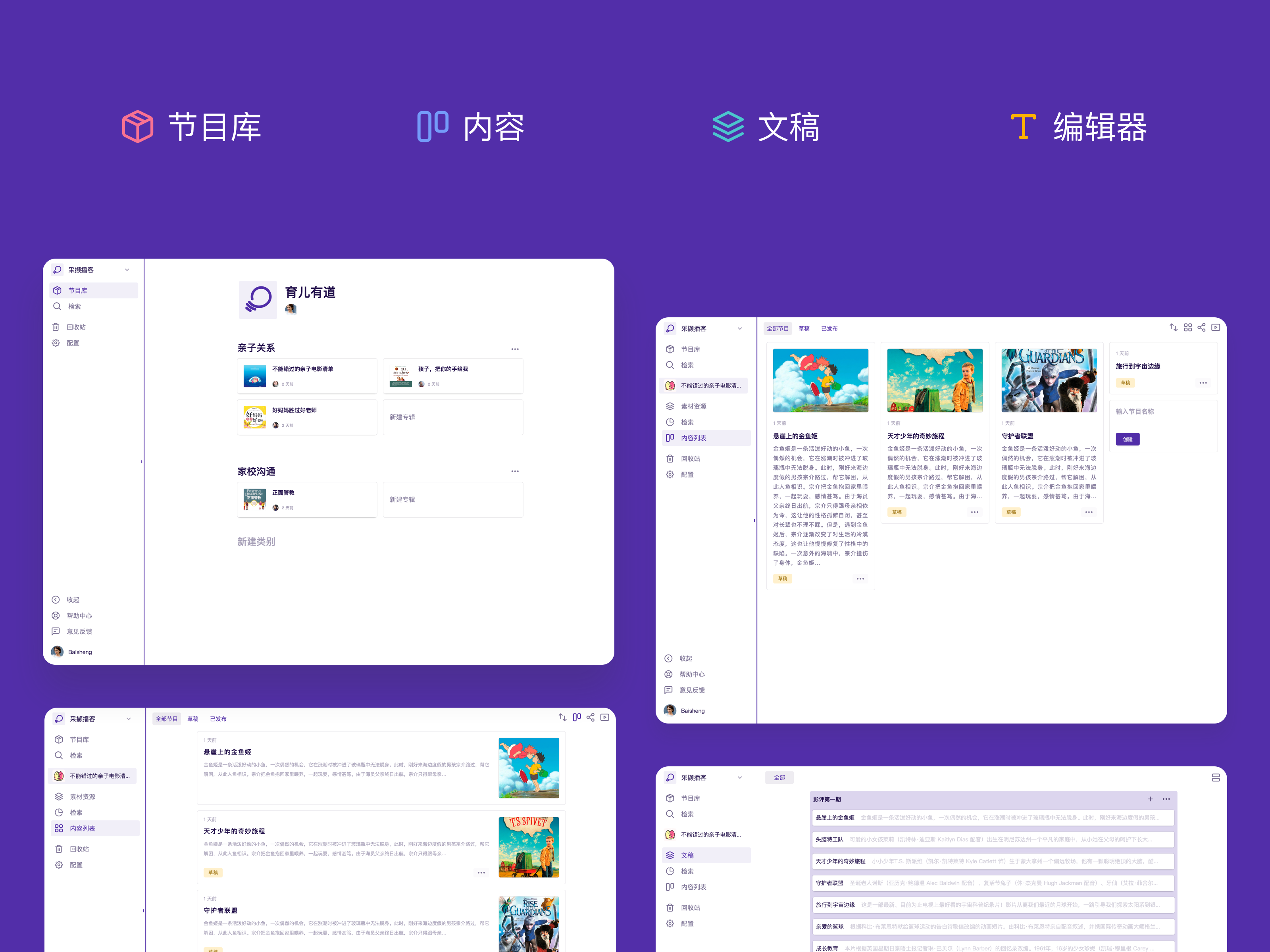Click the 输入节目名称 input field

click(x=1135, y=411)
